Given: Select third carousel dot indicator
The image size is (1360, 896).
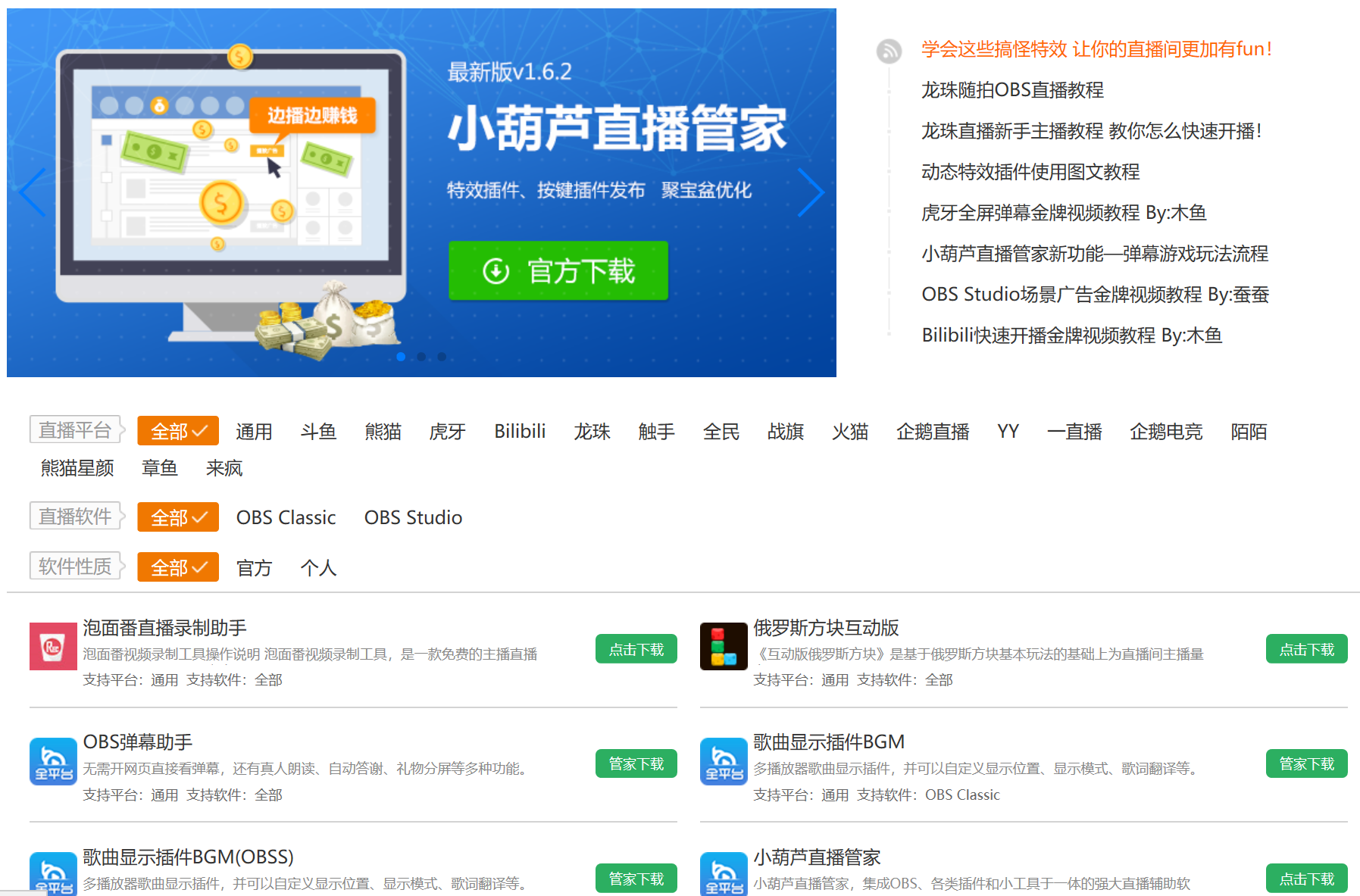Looking at the screenshot, I should pyautogui.click(x=442, y=357).
